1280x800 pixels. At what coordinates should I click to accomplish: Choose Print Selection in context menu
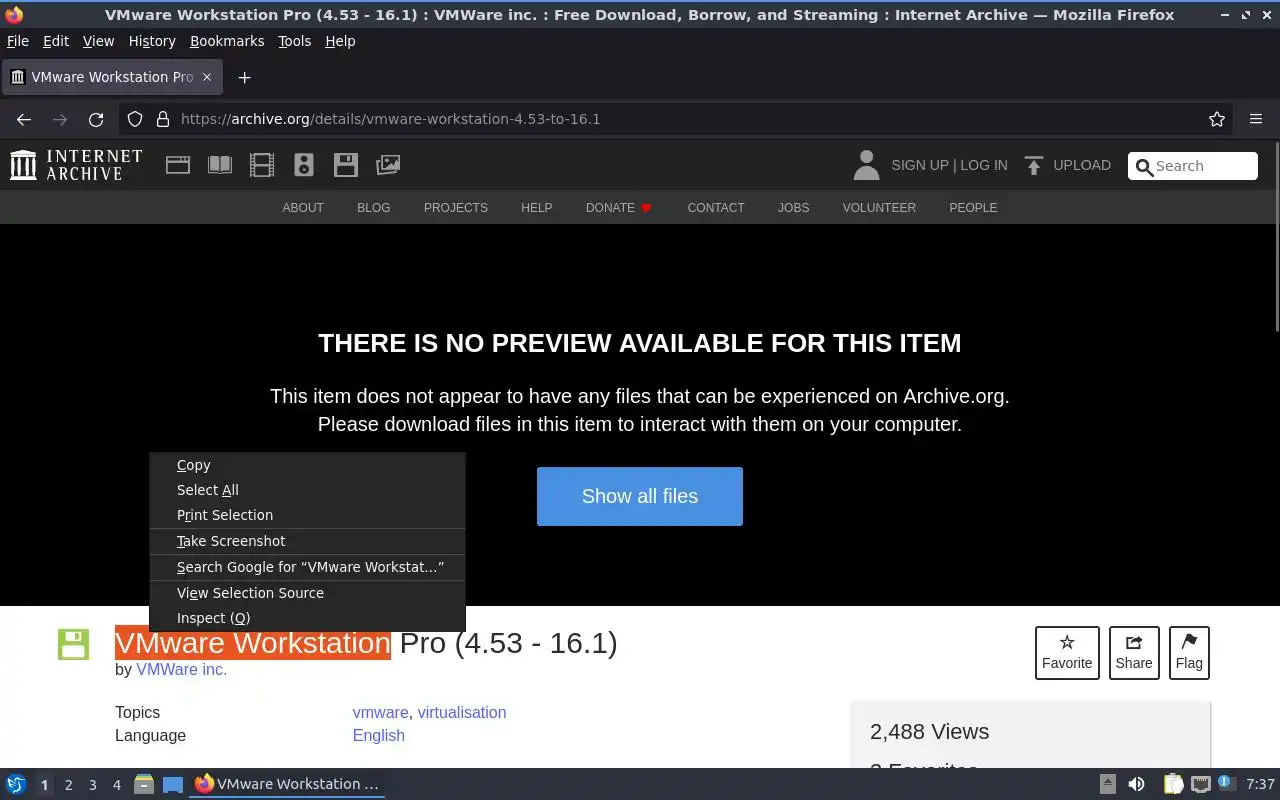click(x=307, y=515)
